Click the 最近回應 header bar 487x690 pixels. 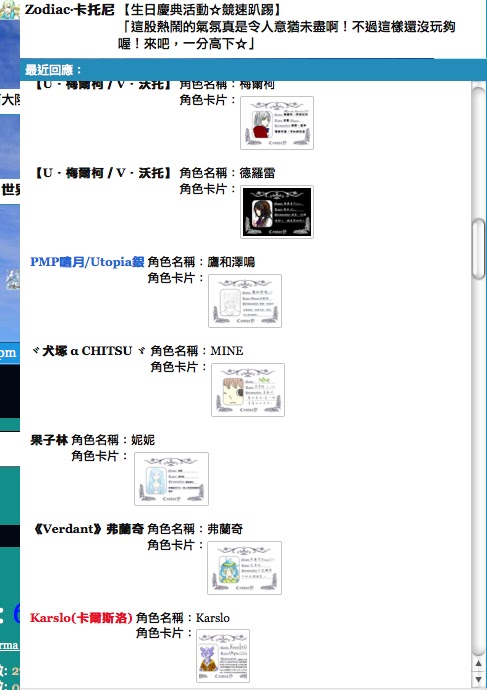253,70
